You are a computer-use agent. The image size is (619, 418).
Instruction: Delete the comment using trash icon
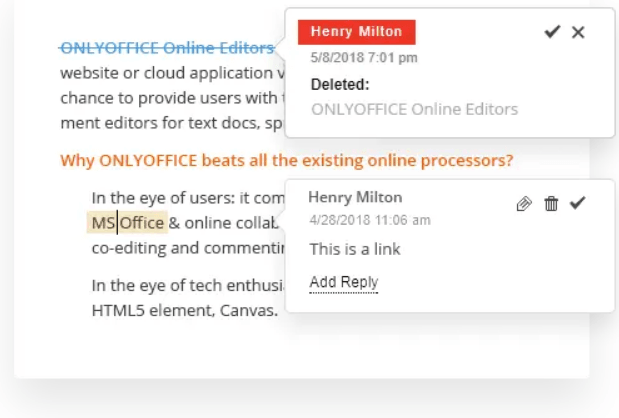tap(551, 204)
